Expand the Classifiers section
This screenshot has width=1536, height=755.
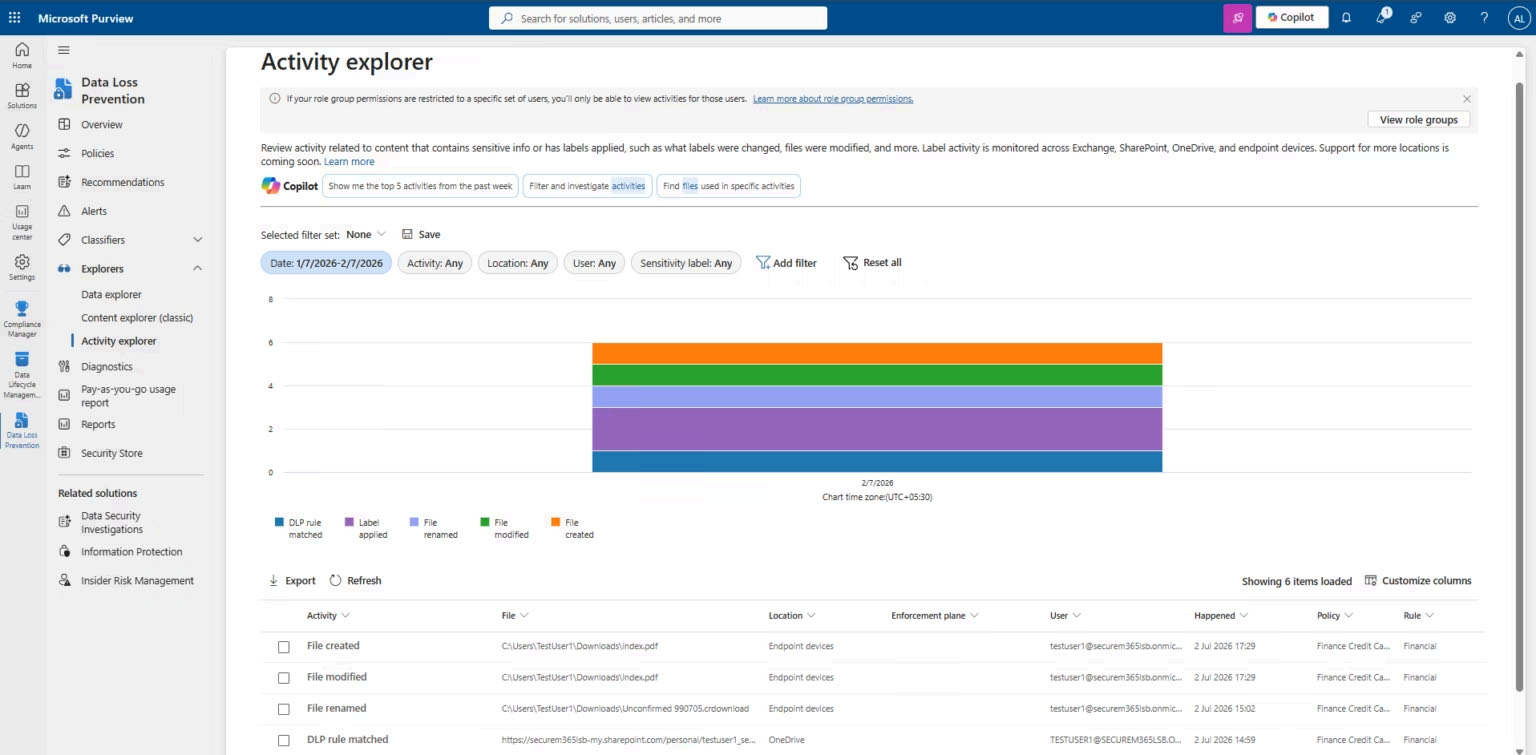pyautogui.click(x=197, y=240)
